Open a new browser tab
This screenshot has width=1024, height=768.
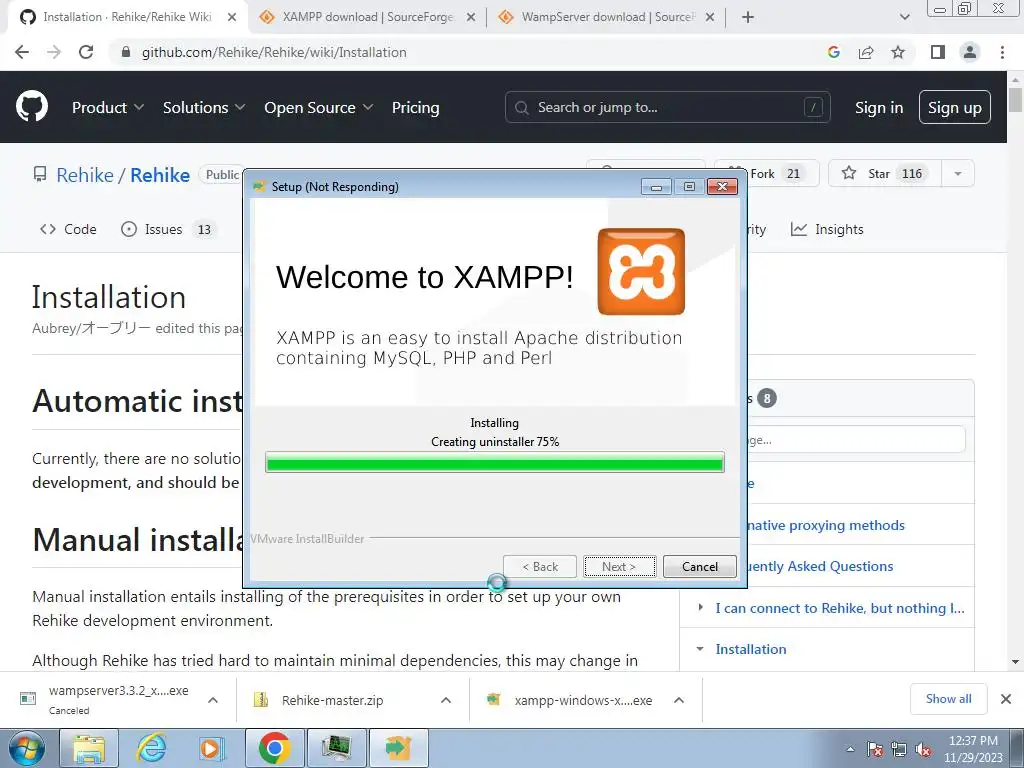[x=748, y=17]
